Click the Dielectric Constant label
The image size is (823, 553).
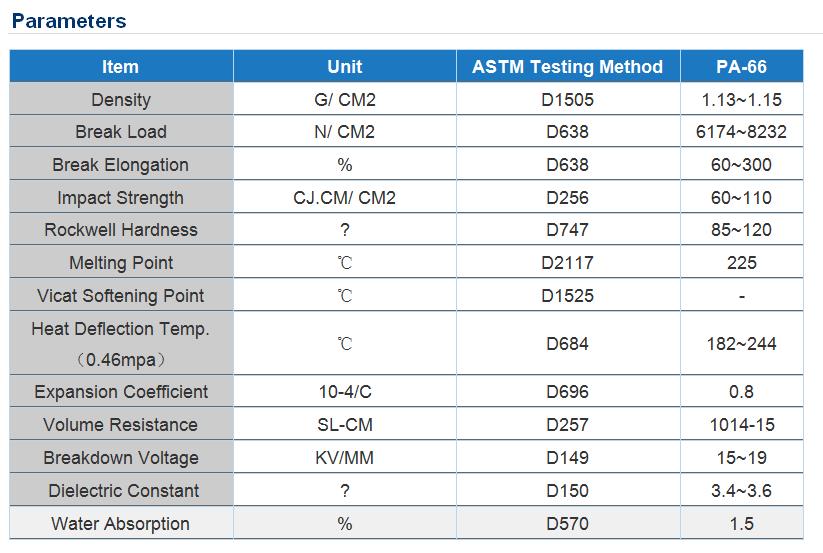pos(124,491)
